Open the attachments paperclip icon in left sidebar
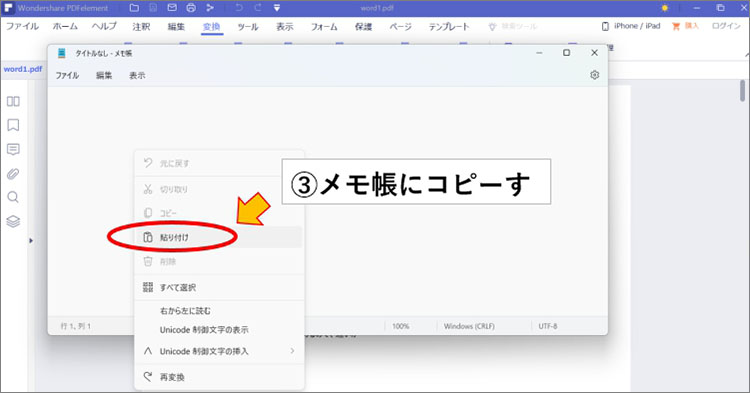This screenshot has width=750, height=393. point(13,174)
